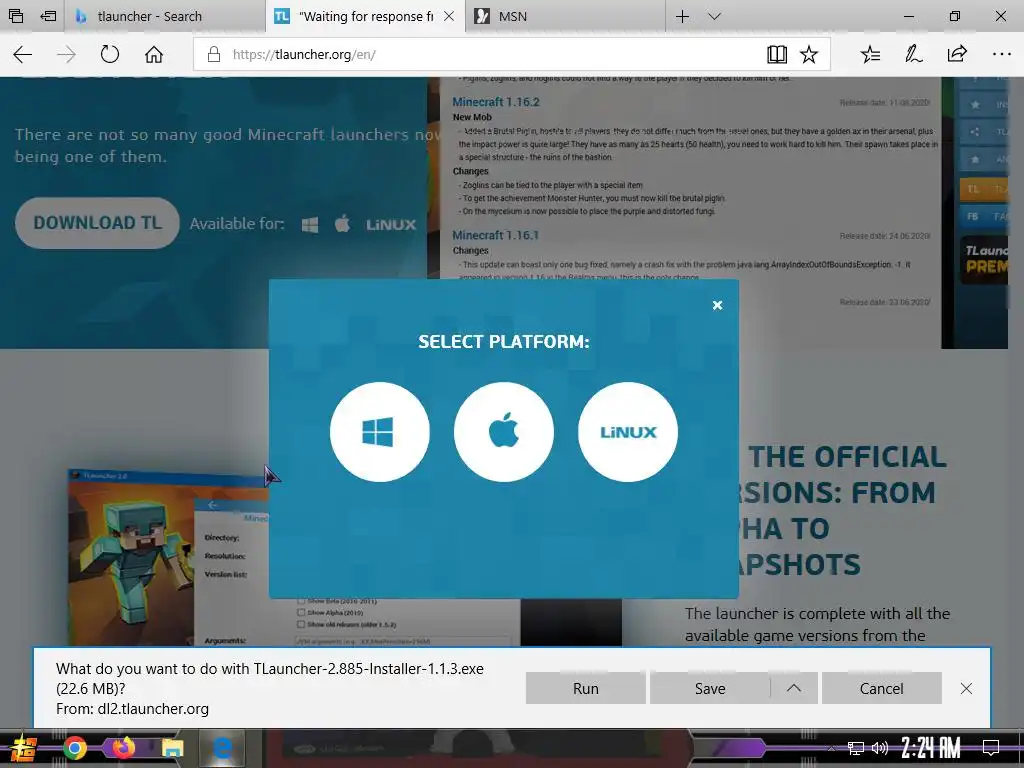
Task: Expand the Save options arrow
Action: pos(794,688)
